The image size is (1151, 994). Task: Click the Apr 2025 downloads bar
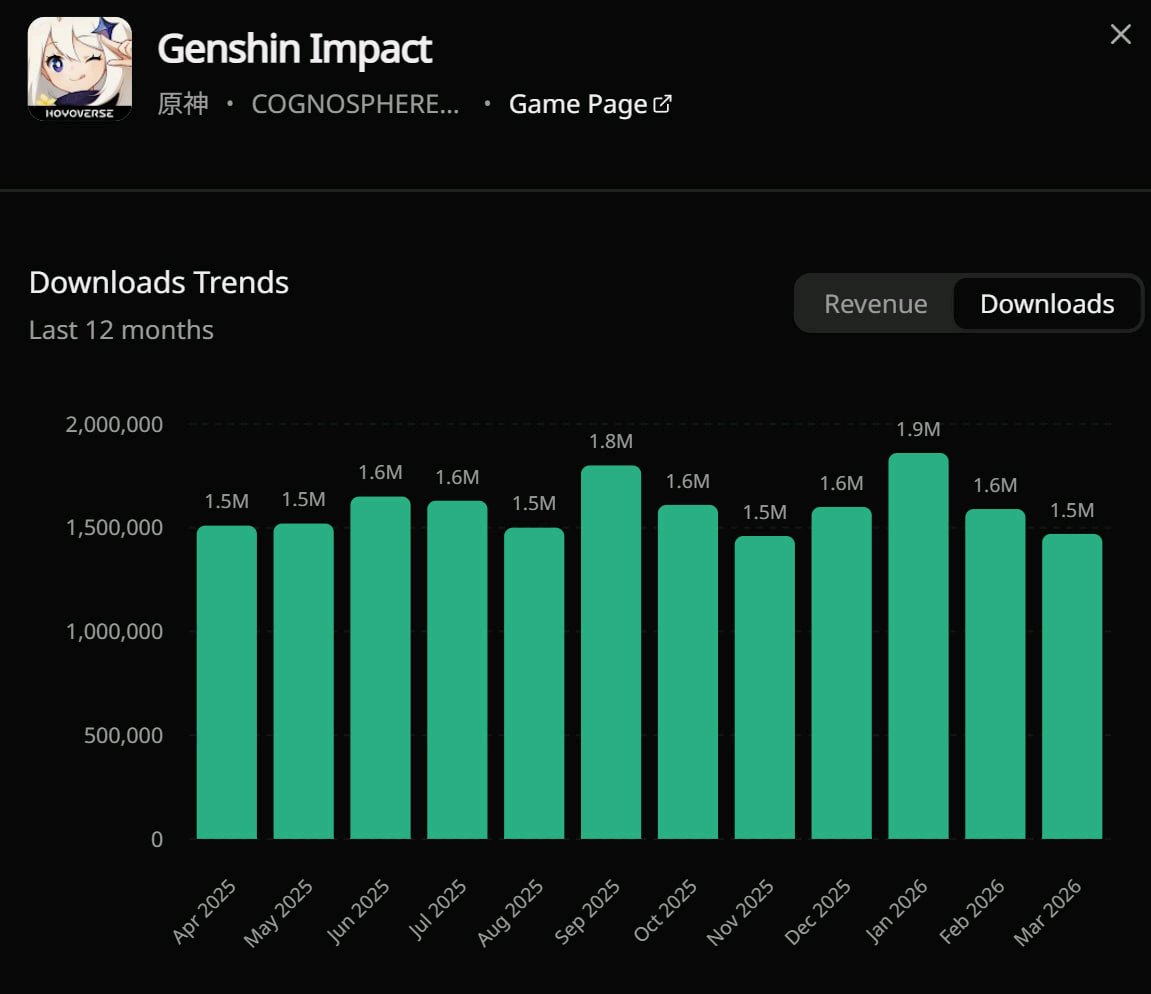tap(227, 682)
